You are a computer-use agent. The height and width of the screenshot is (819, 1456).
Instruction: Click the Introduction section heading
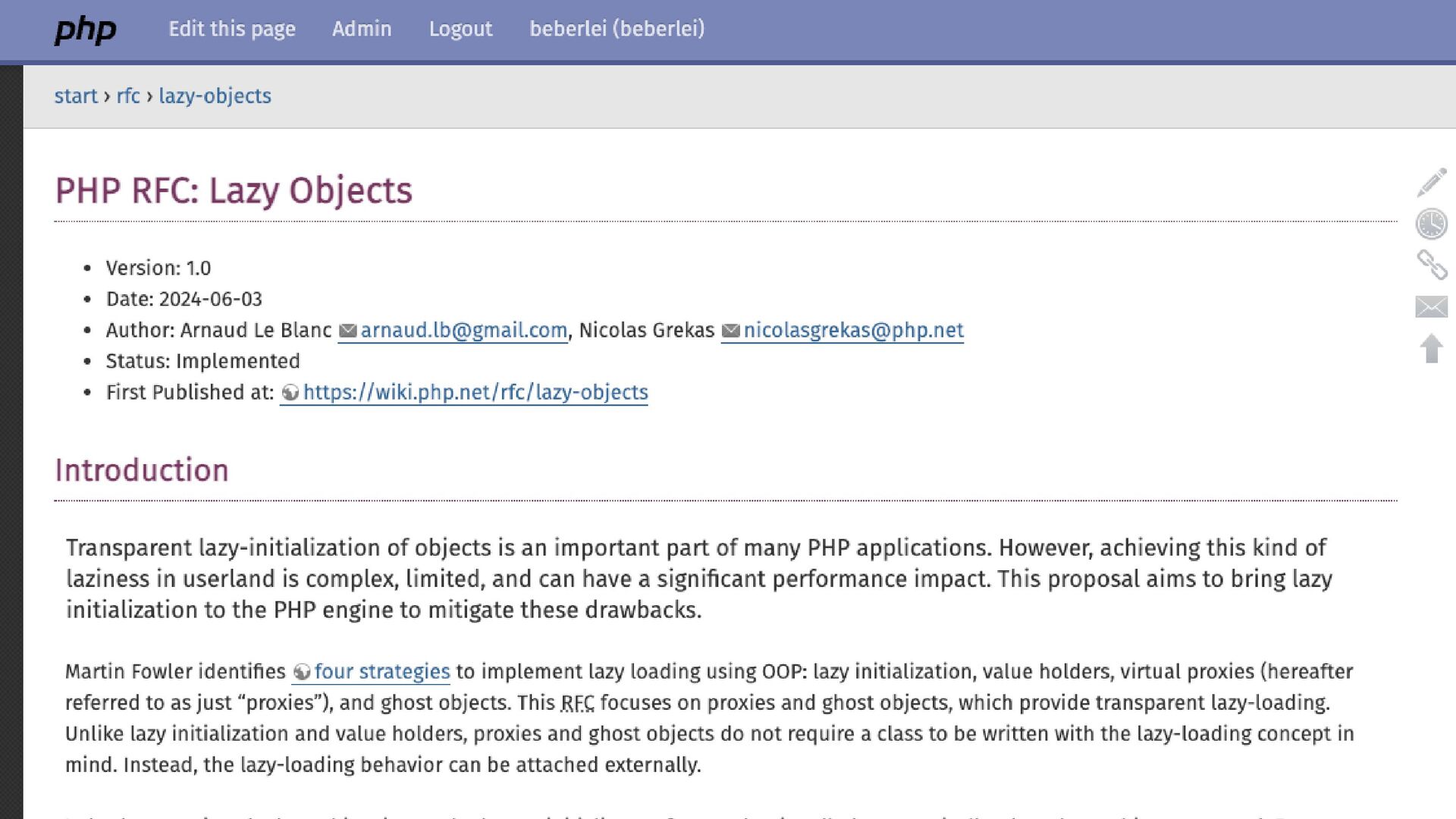point(142,470)
